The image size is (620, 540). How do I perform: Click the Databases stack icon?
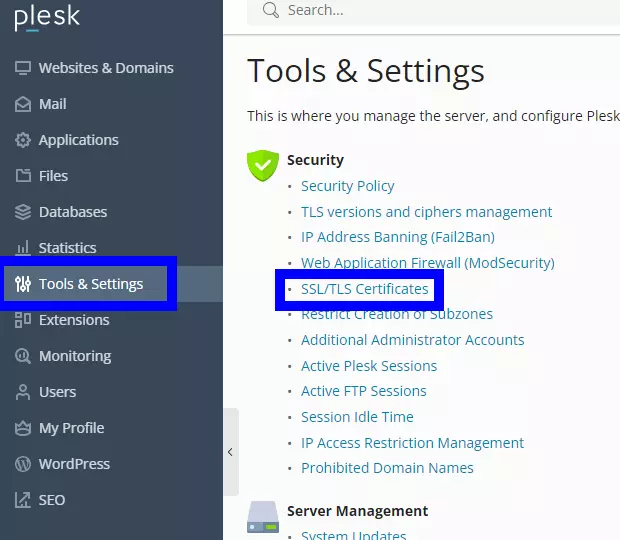23,212
